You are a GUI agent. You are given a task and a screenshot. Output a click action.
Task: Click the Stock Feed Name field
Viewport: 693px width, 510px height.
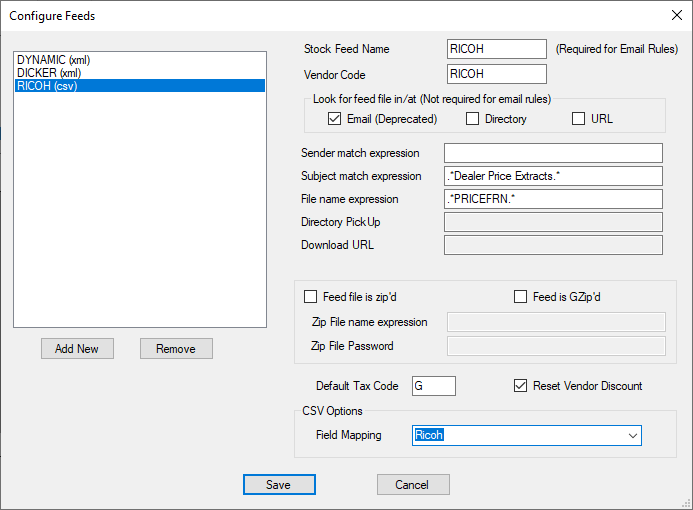[x=497, y=49]
